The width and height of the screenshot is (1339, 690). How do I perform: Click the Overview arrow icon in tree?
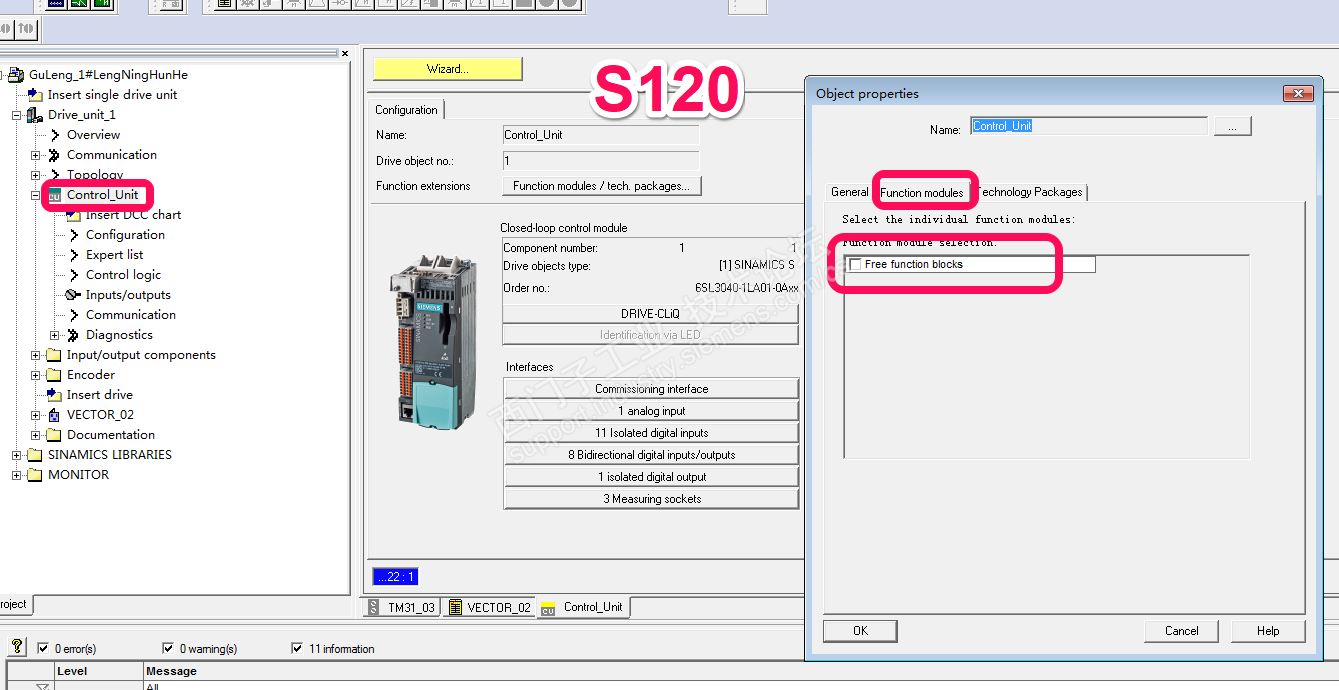click(55, 135)
